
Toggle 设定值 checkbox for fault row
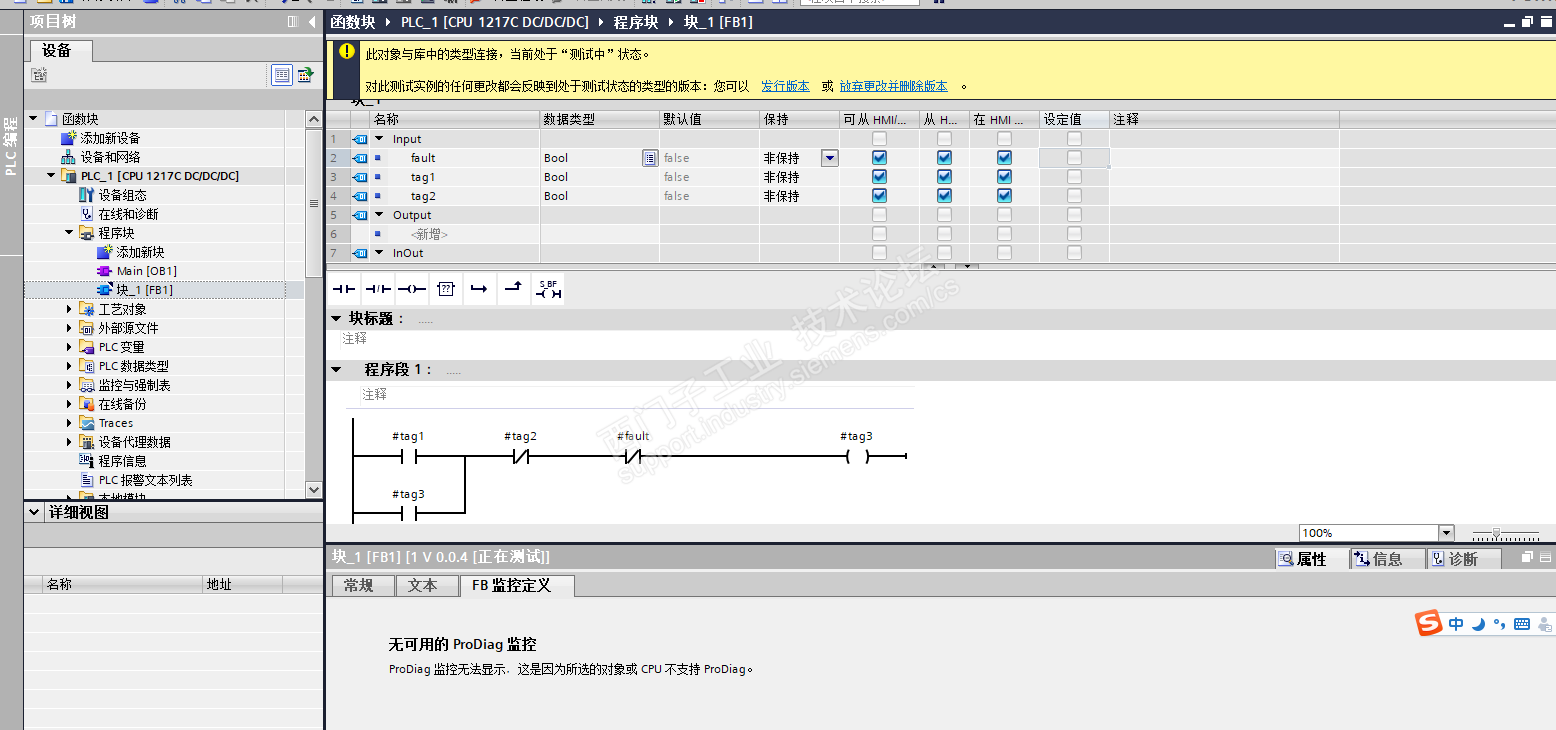1074,158
